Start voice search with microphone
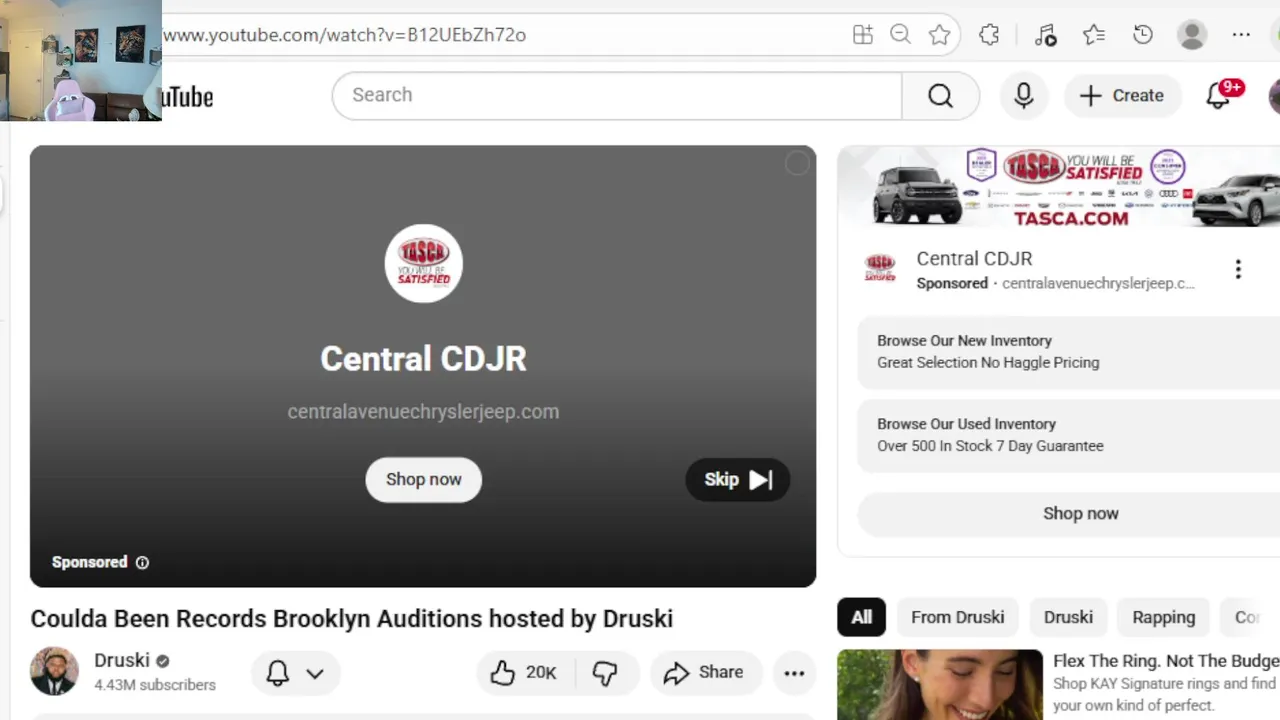1280x720 pixels. [x=1023, y=95]
